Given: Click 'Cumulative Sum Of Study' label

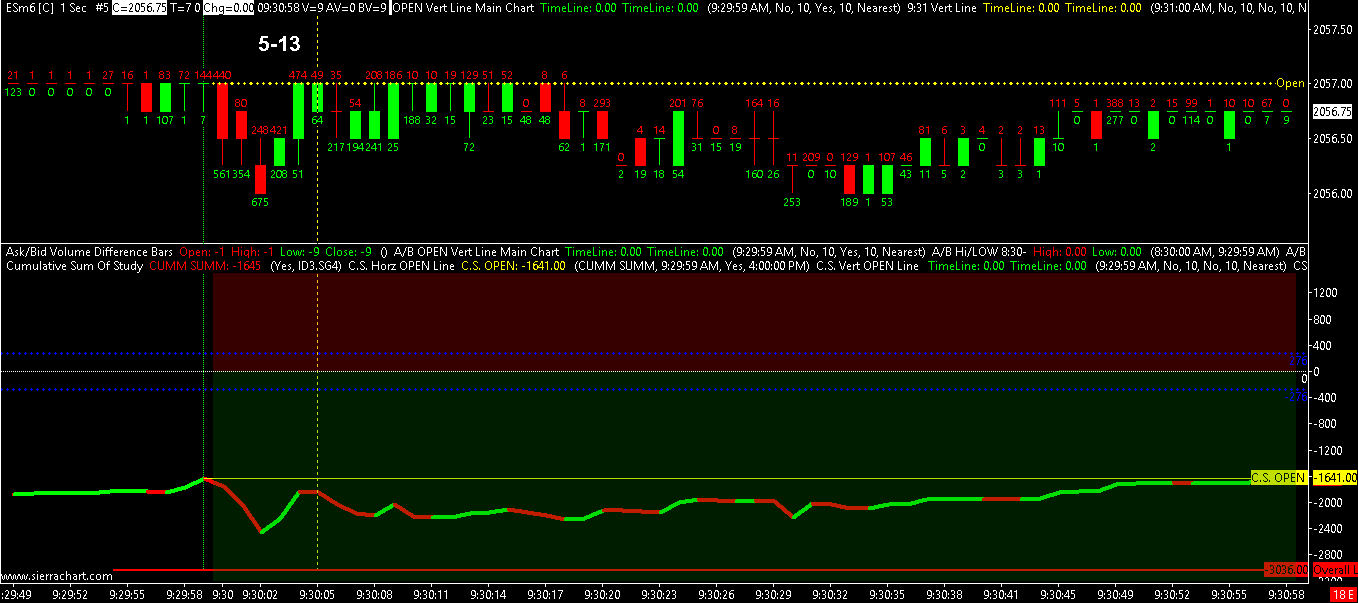Looking at the screenshot, I should click(73, 266).
